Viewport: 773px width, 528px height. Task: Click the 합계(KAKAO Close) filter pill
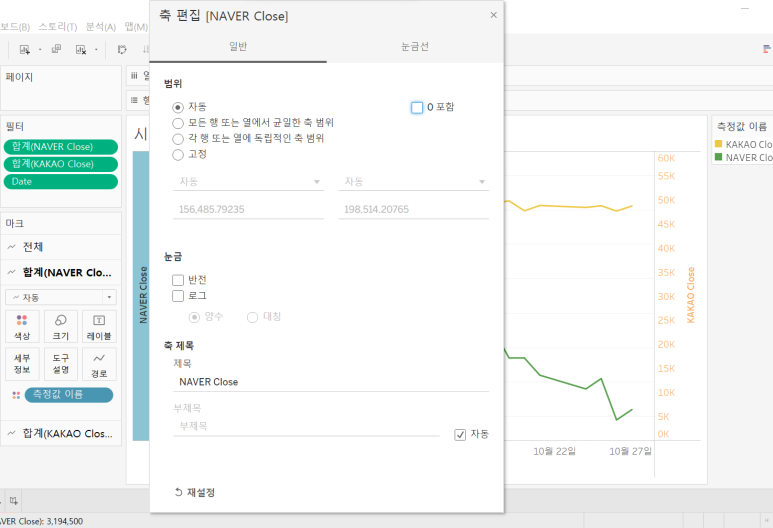(x=61, y=164)
